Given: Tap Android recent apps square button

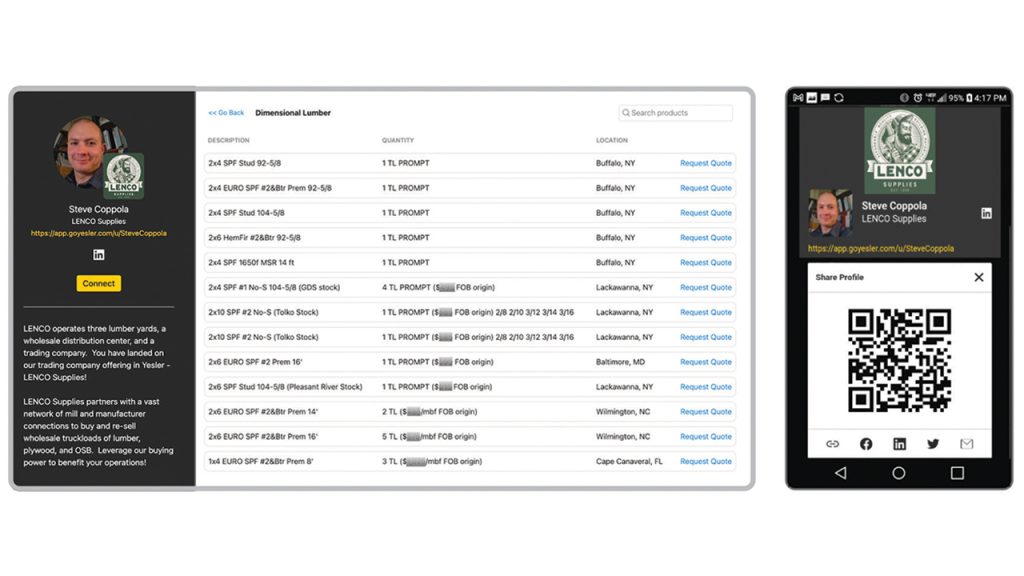Looking at the screenshot, I should click(x=957, y=473).
